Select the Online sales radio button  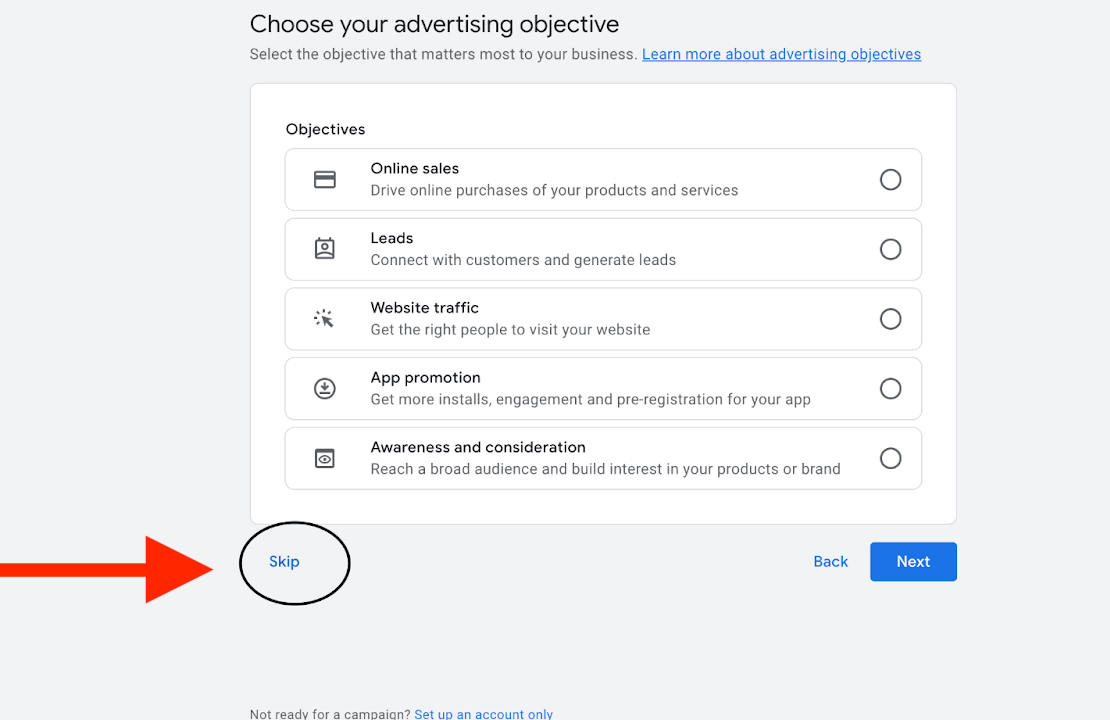[x=890, y=180]
